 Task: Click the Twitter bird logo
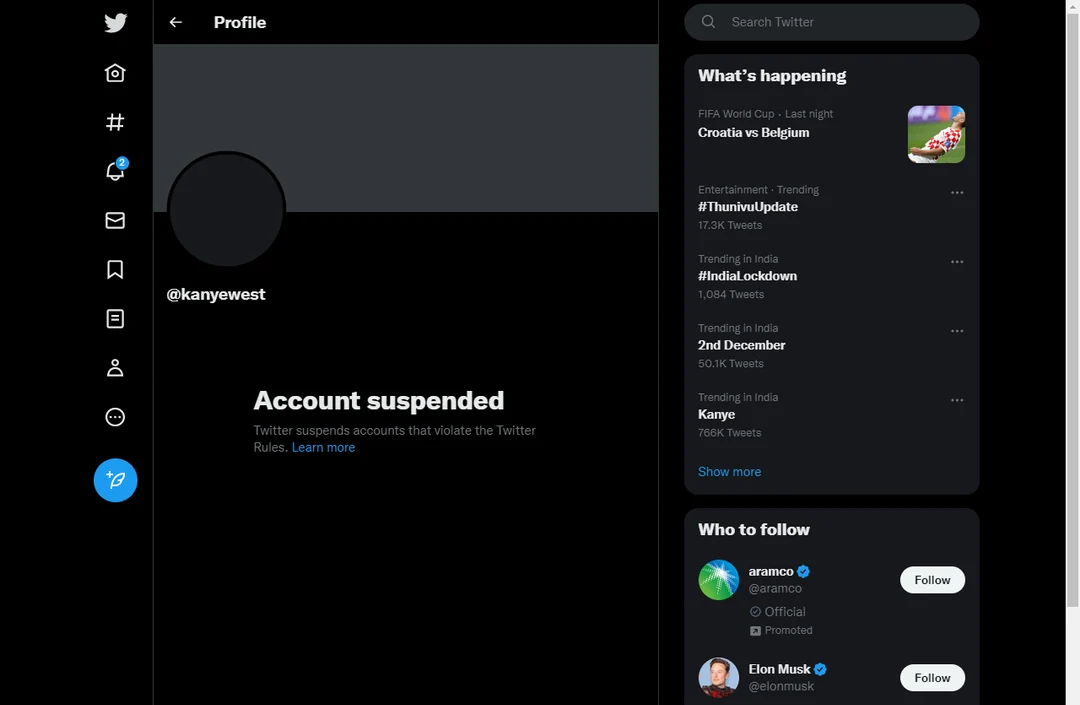point(115,22)
